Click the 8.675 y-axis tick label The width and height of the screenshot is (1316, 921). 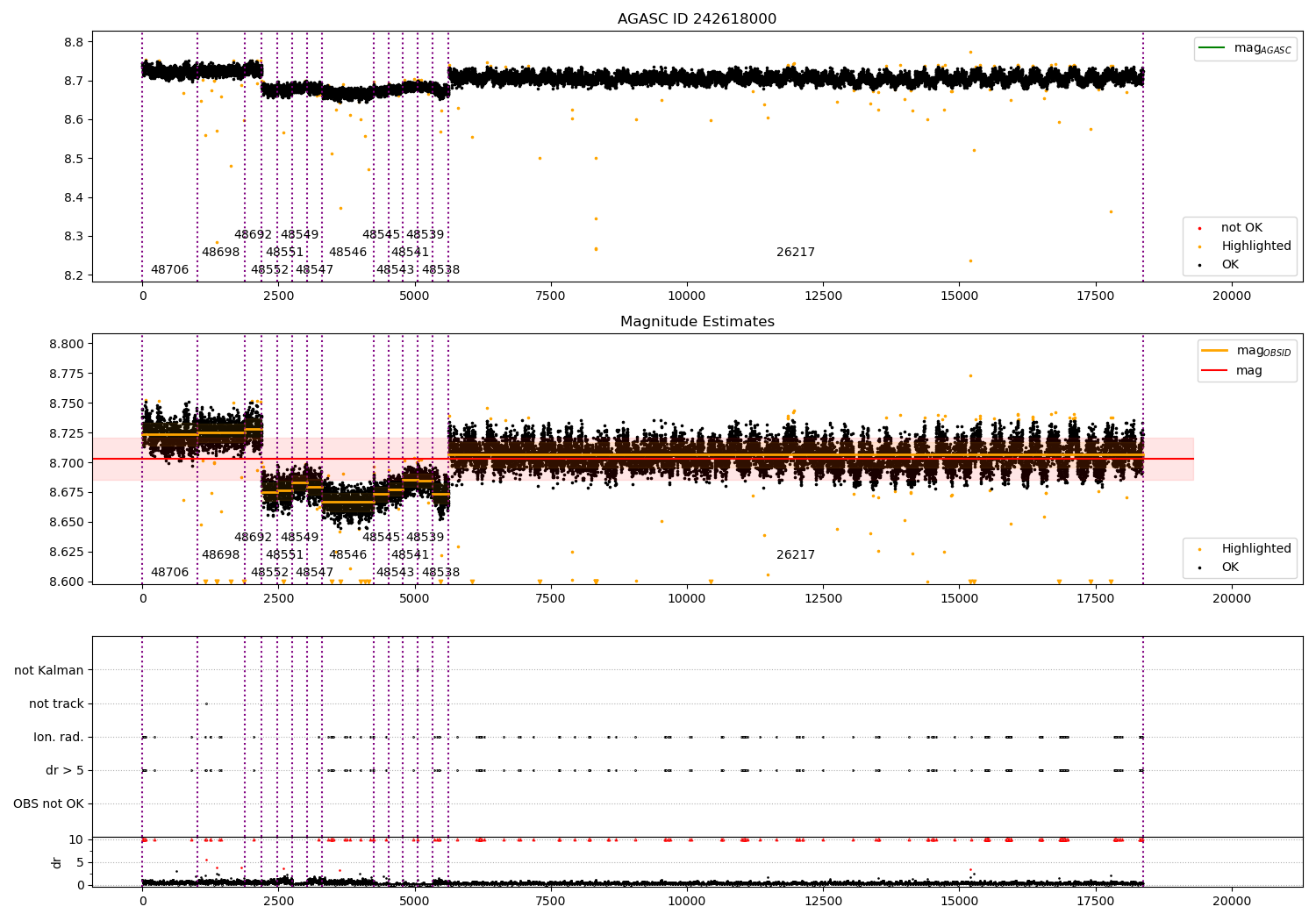[x=67, y=492]
